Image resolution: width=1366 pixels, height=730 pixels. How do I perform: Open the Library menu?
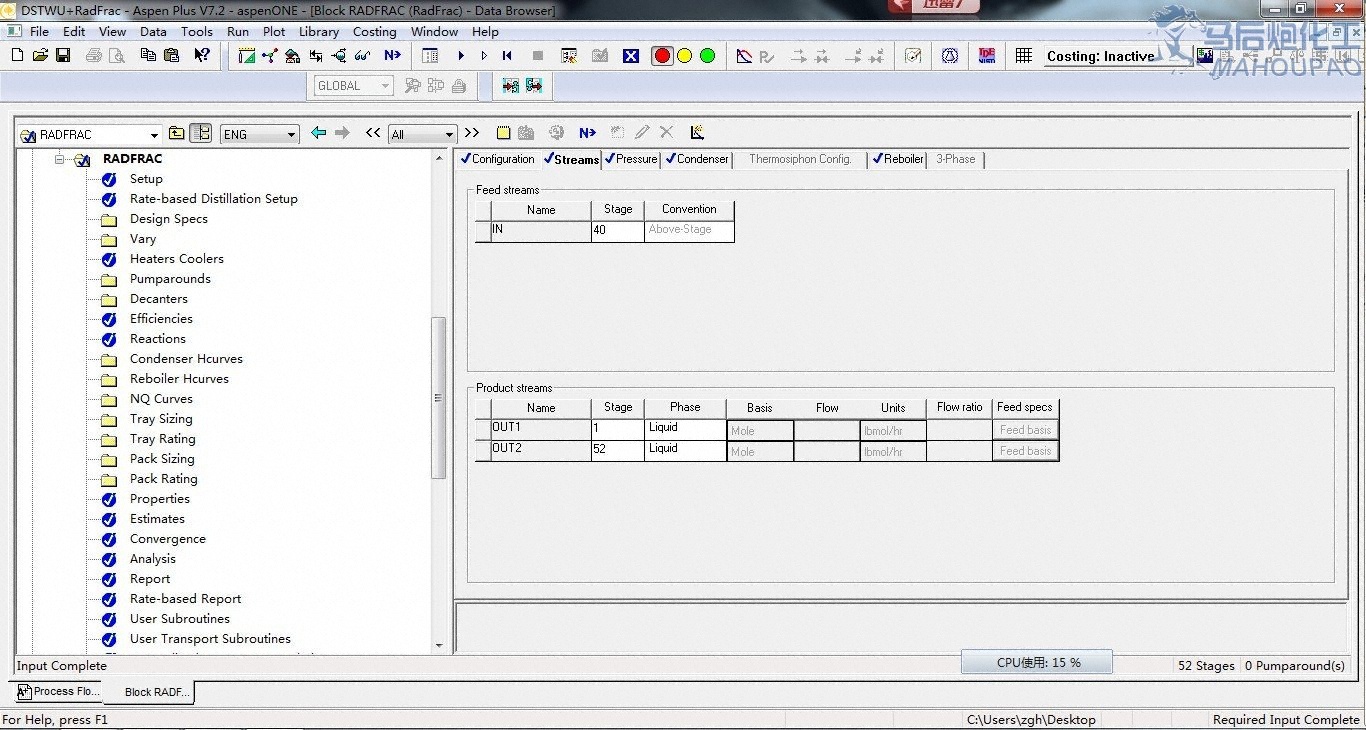point(319,31)
